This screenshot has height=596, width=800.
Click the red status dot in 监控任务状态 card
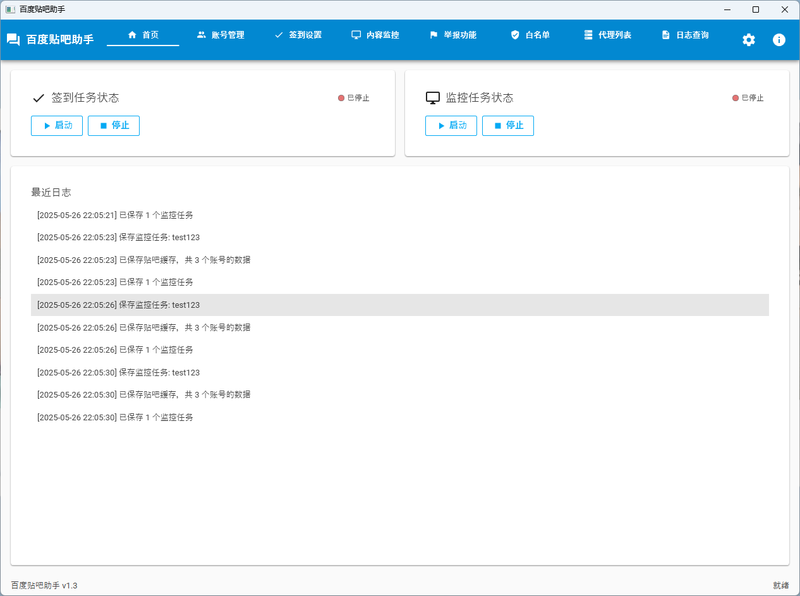pyautogui.click(x=735, y=98)
